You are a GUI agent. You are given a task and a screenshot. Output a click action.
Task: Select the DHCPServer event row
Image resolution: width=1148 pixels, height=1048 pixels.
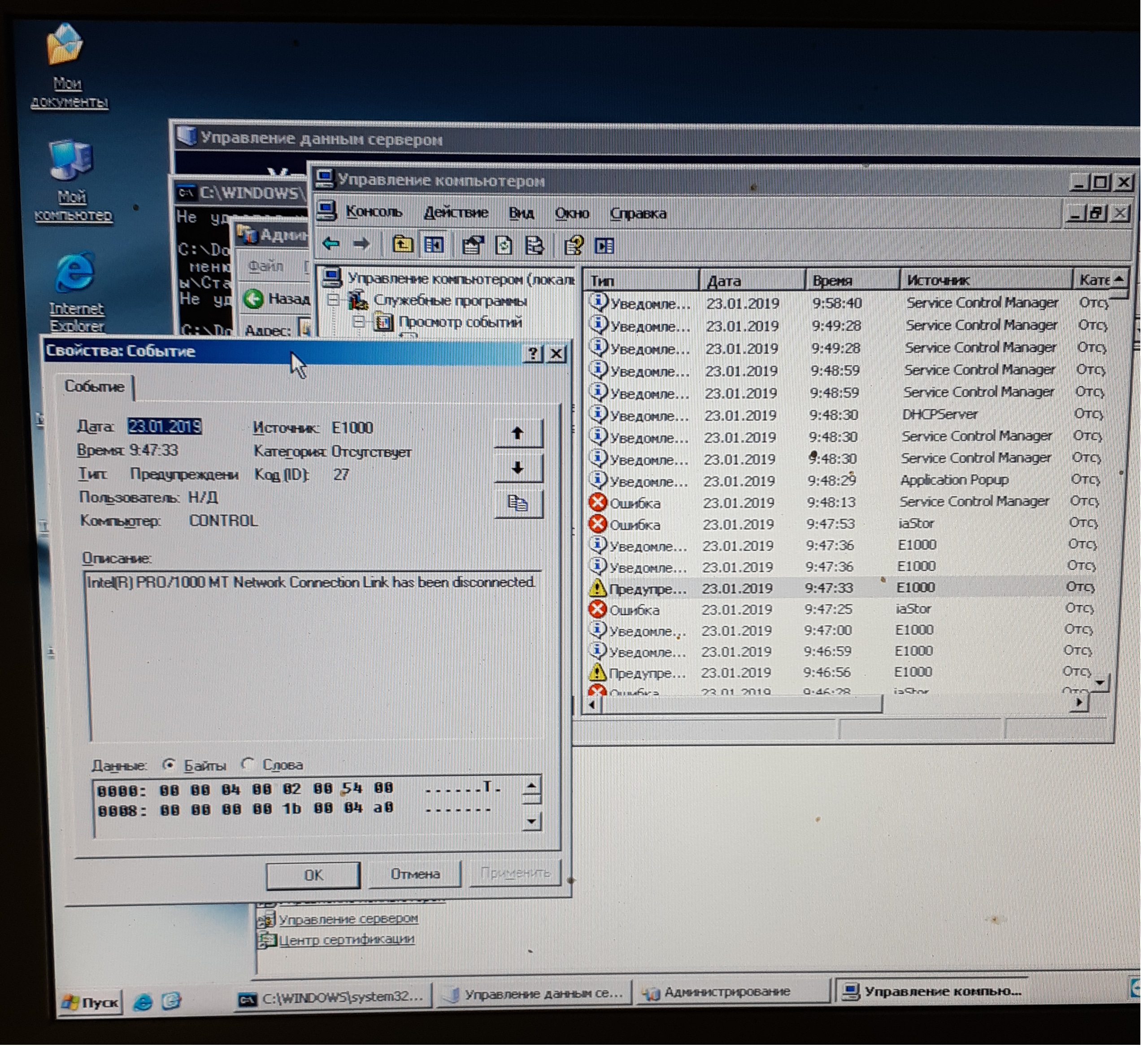click(846, 415)
